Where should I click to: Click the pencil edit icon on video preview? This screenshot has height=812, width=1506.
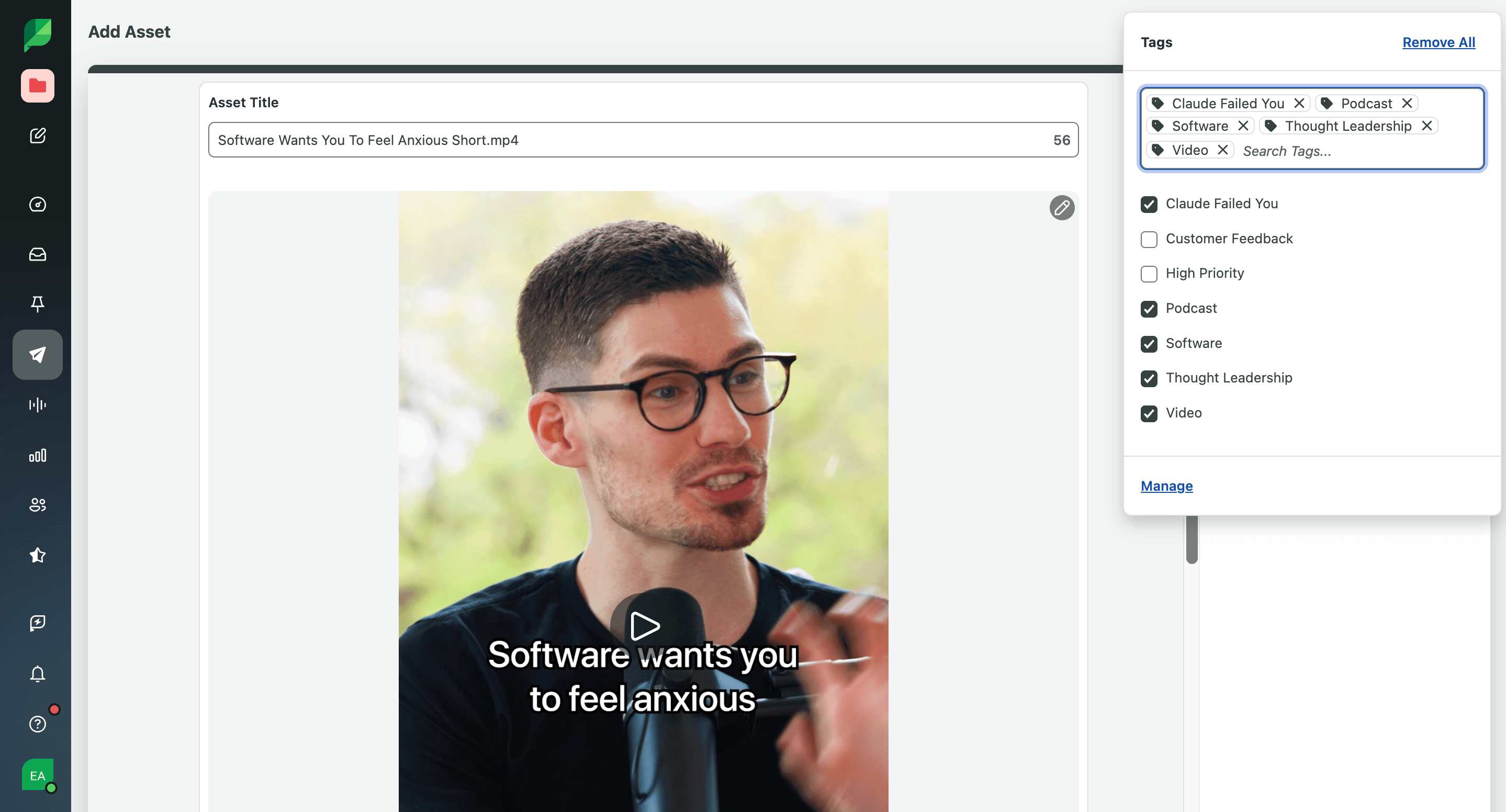pyautogui.click(x=1062, y=208)
